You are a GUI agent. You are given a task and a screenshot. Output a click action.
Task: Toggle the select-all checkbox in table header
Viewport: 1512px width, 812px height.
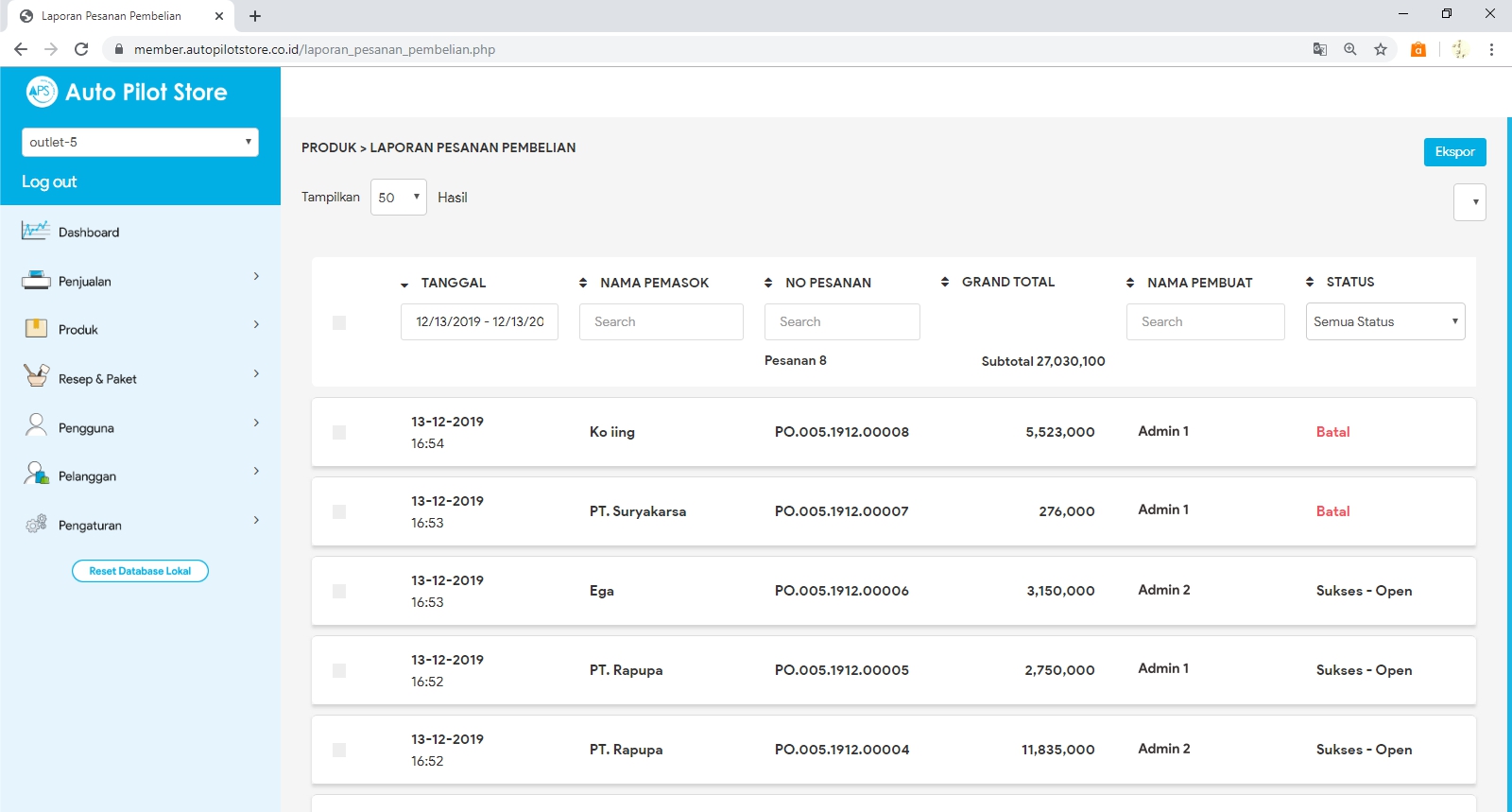pyautogui.click(x=339, y=323)
